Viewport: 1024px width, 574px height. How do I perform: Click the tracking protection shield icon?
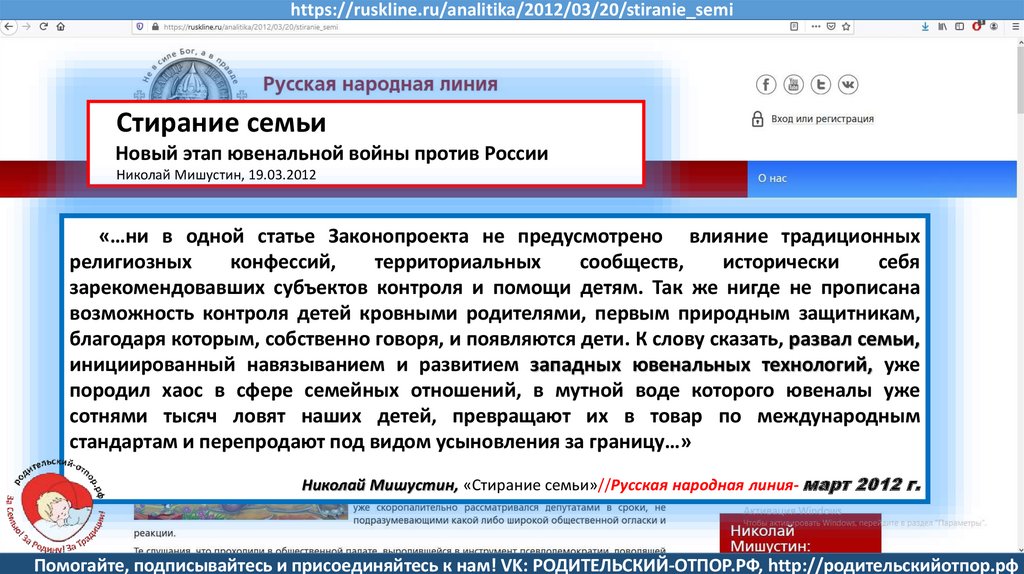click(x=140, y=27)
